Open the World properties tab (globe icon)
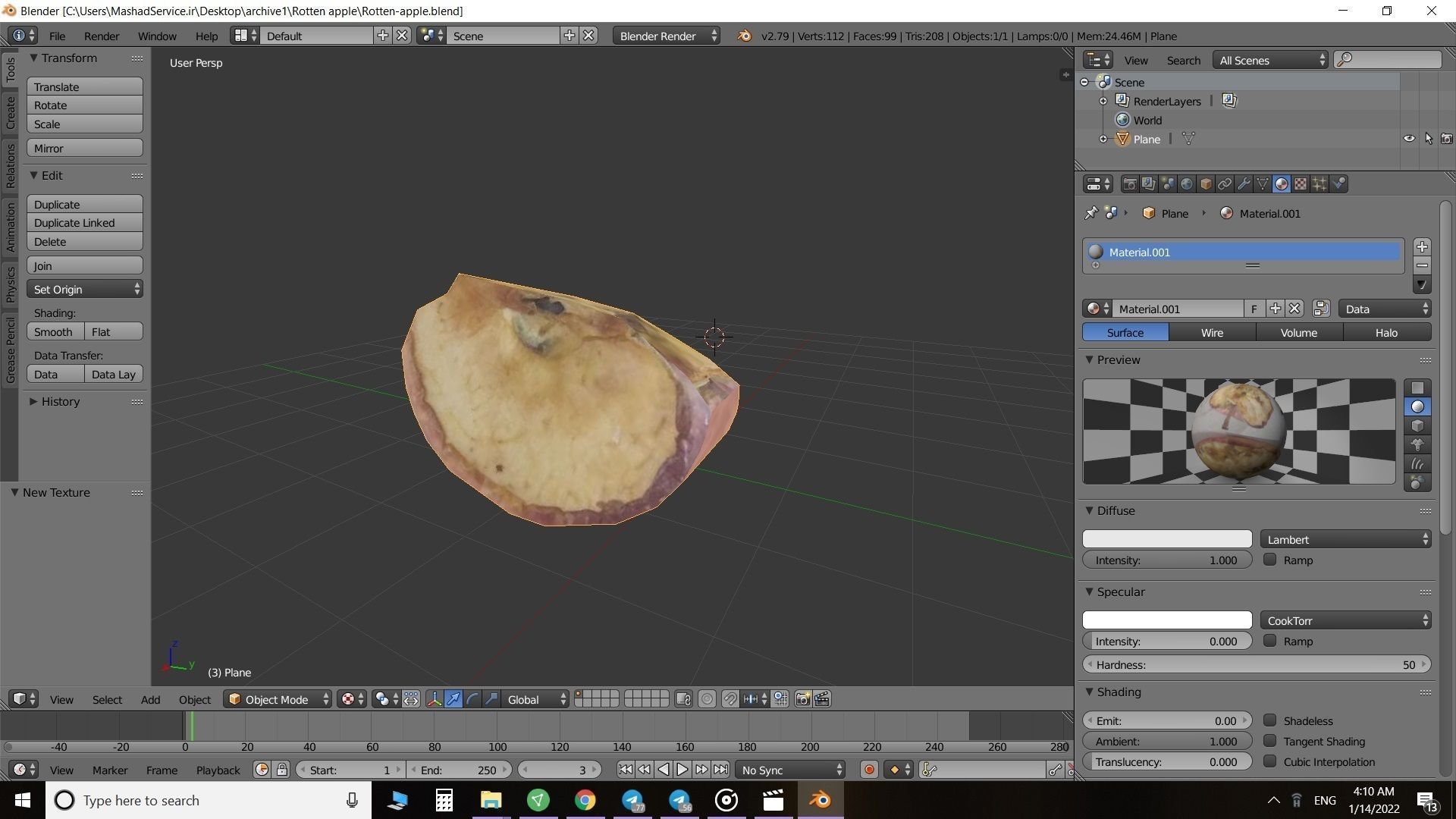Image resolution: width=1456 pixels, height=819 pixels. (1187, 184)
